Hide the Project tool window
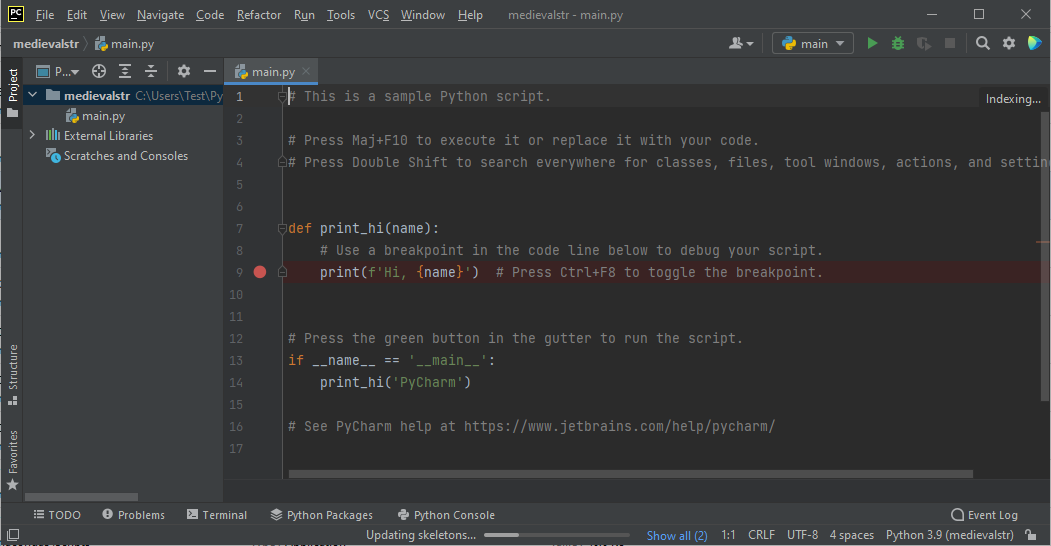 click(x=210, y=71)
